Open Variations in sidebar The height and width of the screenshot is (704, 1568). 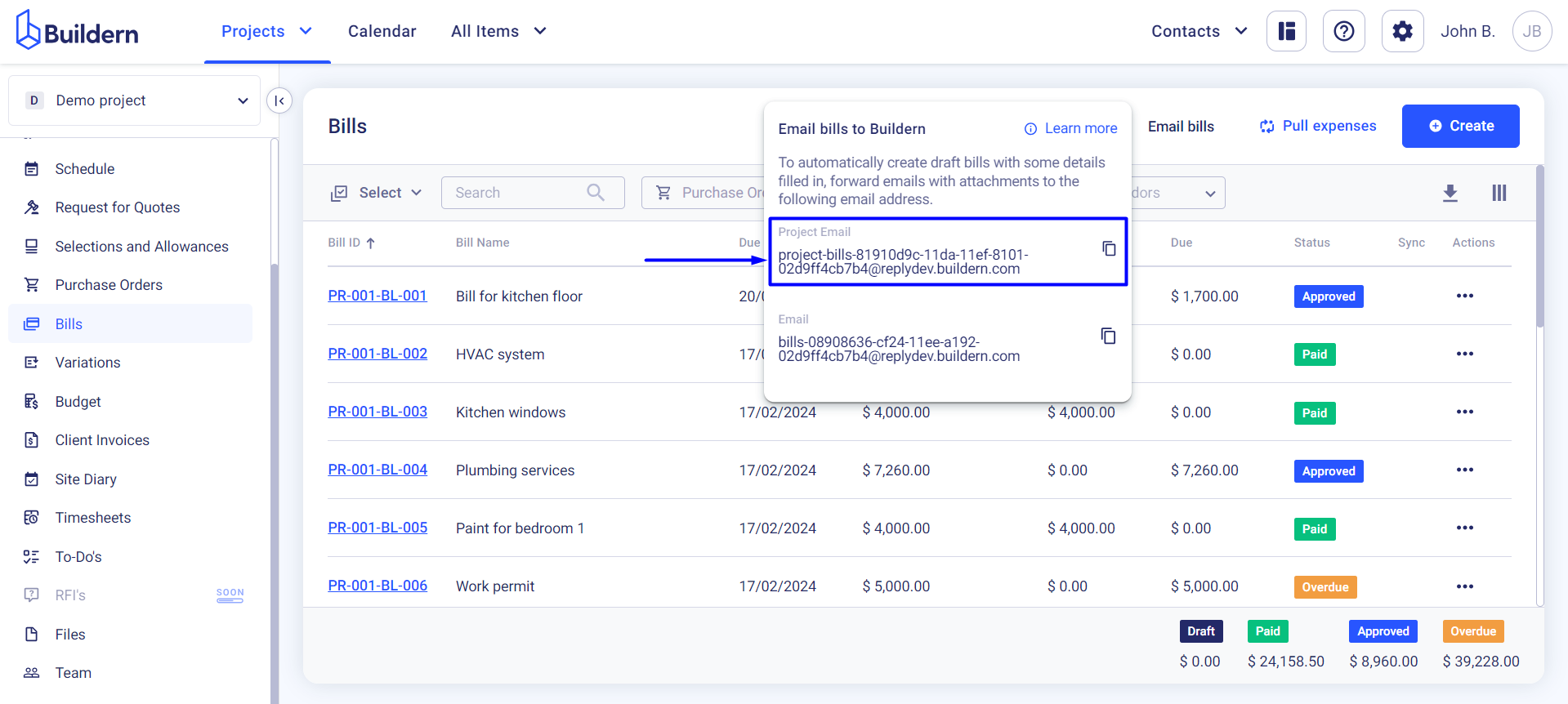(87, 363)
